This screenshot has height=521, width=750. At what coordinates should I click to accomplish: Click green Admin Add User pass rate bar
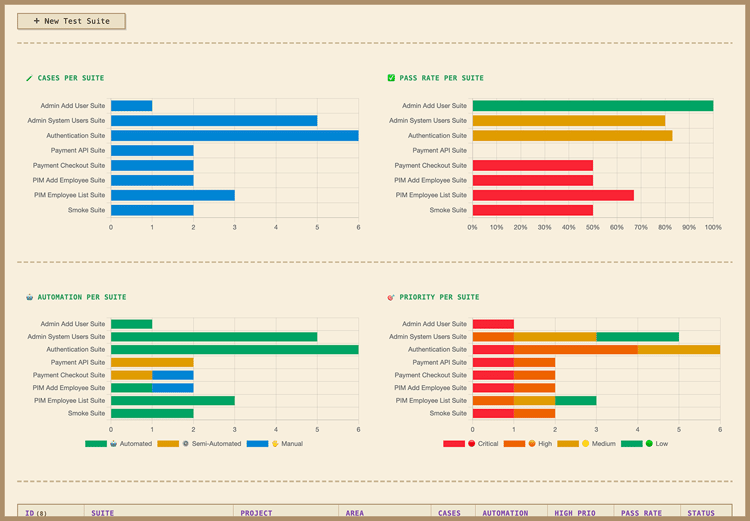pyautogui.click(x=593, y=106)
